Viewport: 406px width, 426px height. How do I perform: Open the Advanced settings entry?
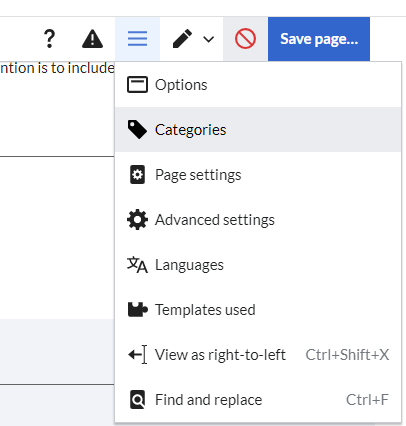click(x=258, y=220)
